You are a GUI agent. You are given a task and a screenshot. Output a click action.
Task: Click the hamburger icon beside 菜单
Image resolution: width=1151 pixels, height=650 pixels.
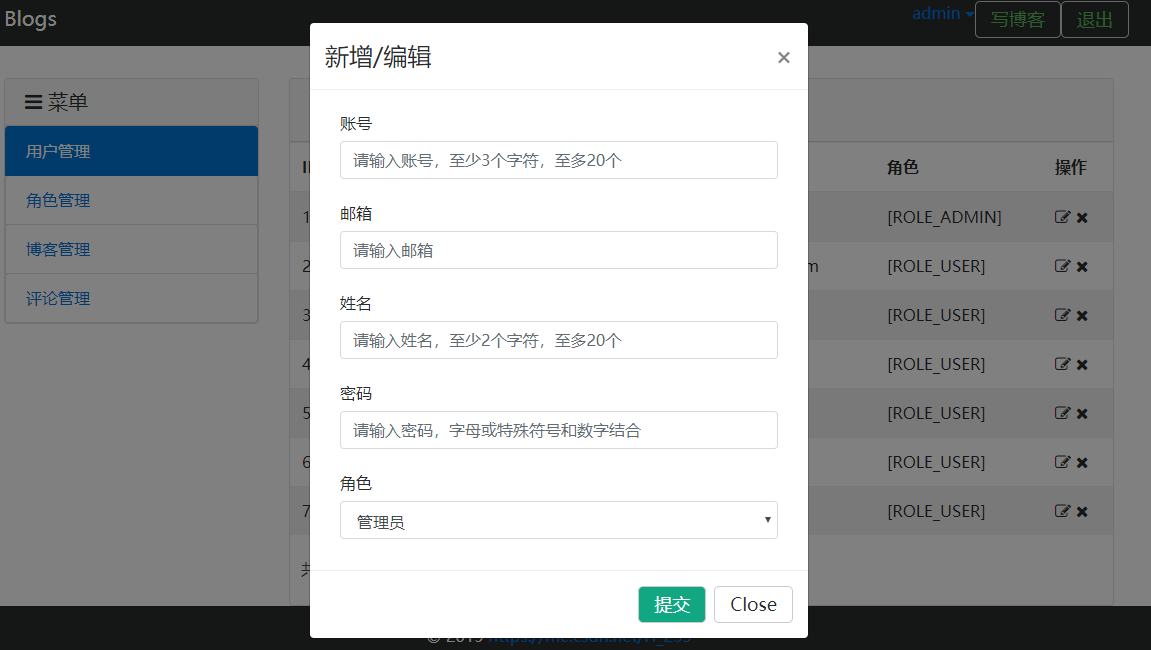[x=34, y=101]
